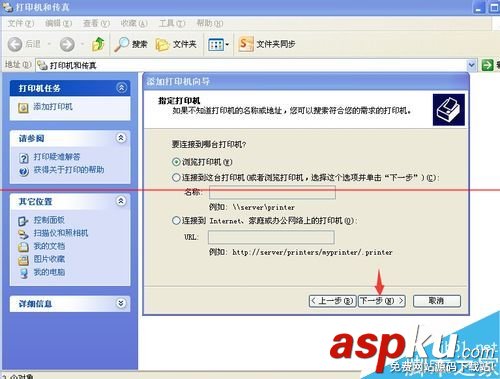Click the green Go arrow button
Viewport: 500px width, 379px height.
tap(487, 65)
